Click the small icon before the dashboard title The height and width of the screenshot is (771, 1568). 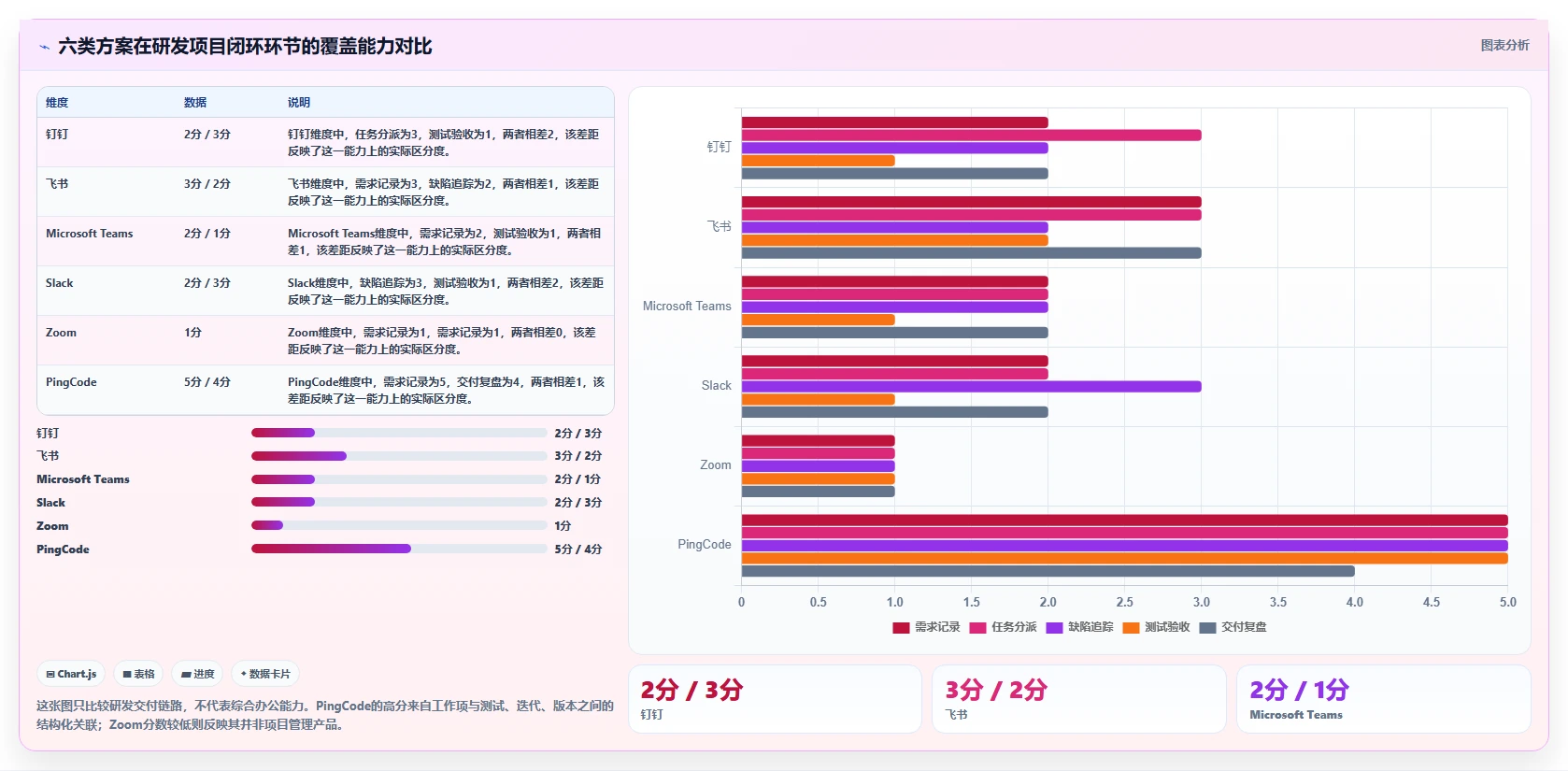44,47
